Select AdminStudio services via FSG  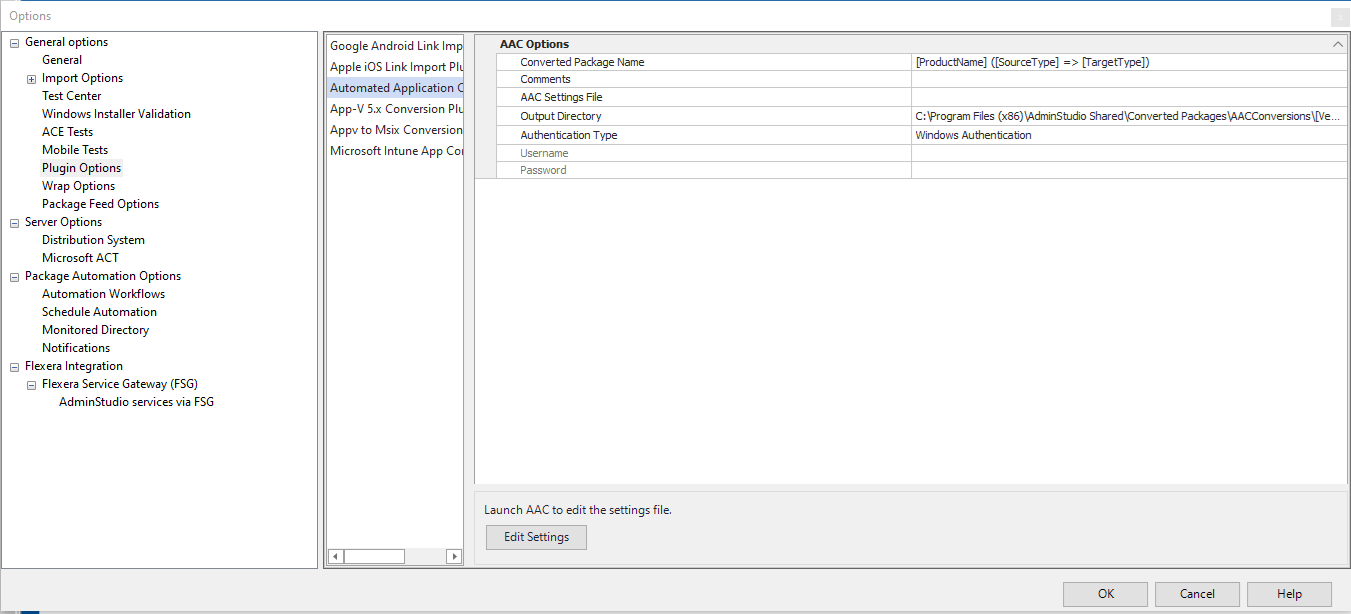click(x=136, y=402)
